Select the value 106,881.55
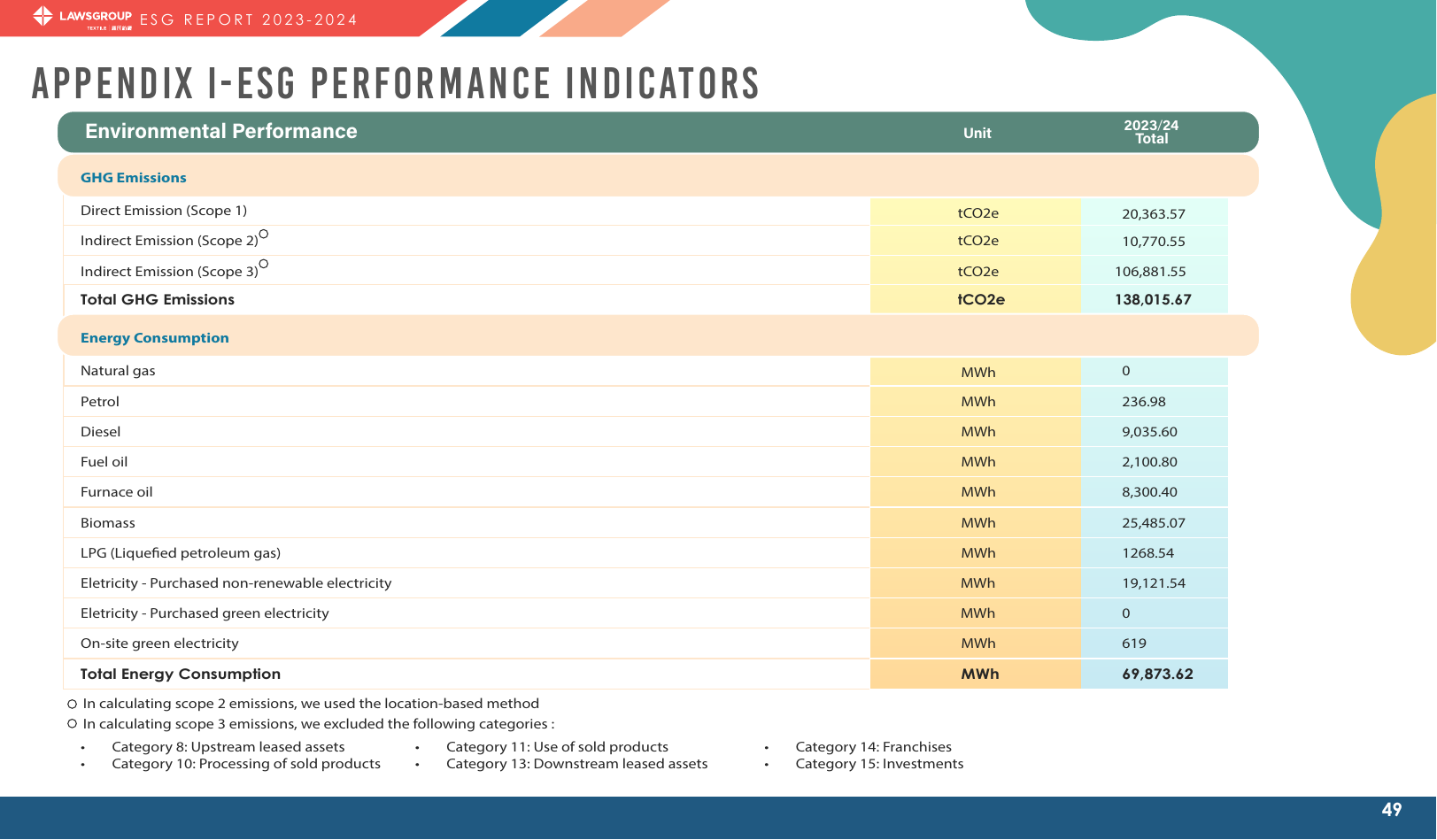This screenshot has width=1437, height=840. point(1150,271)
